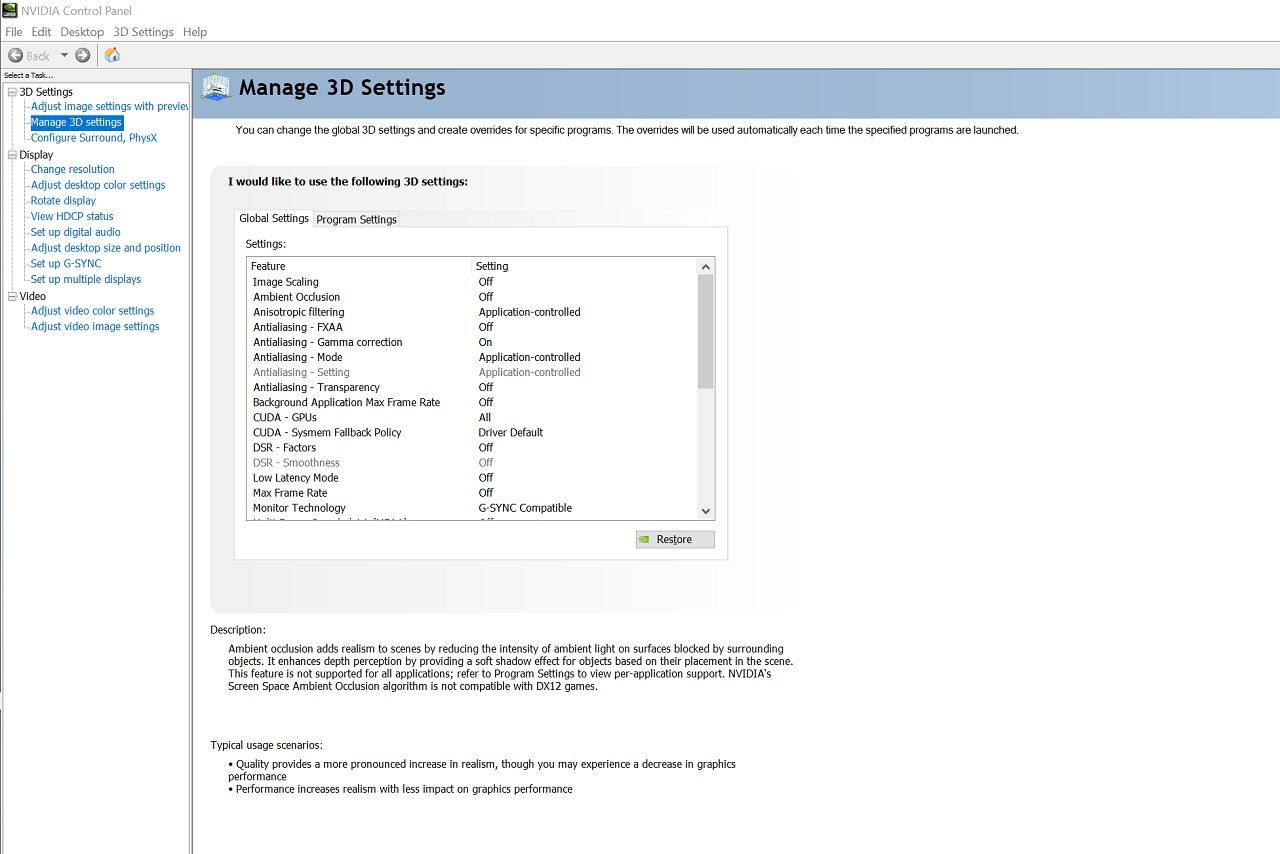Click the settings list scrollbar thumb

(x=706, y=331)
